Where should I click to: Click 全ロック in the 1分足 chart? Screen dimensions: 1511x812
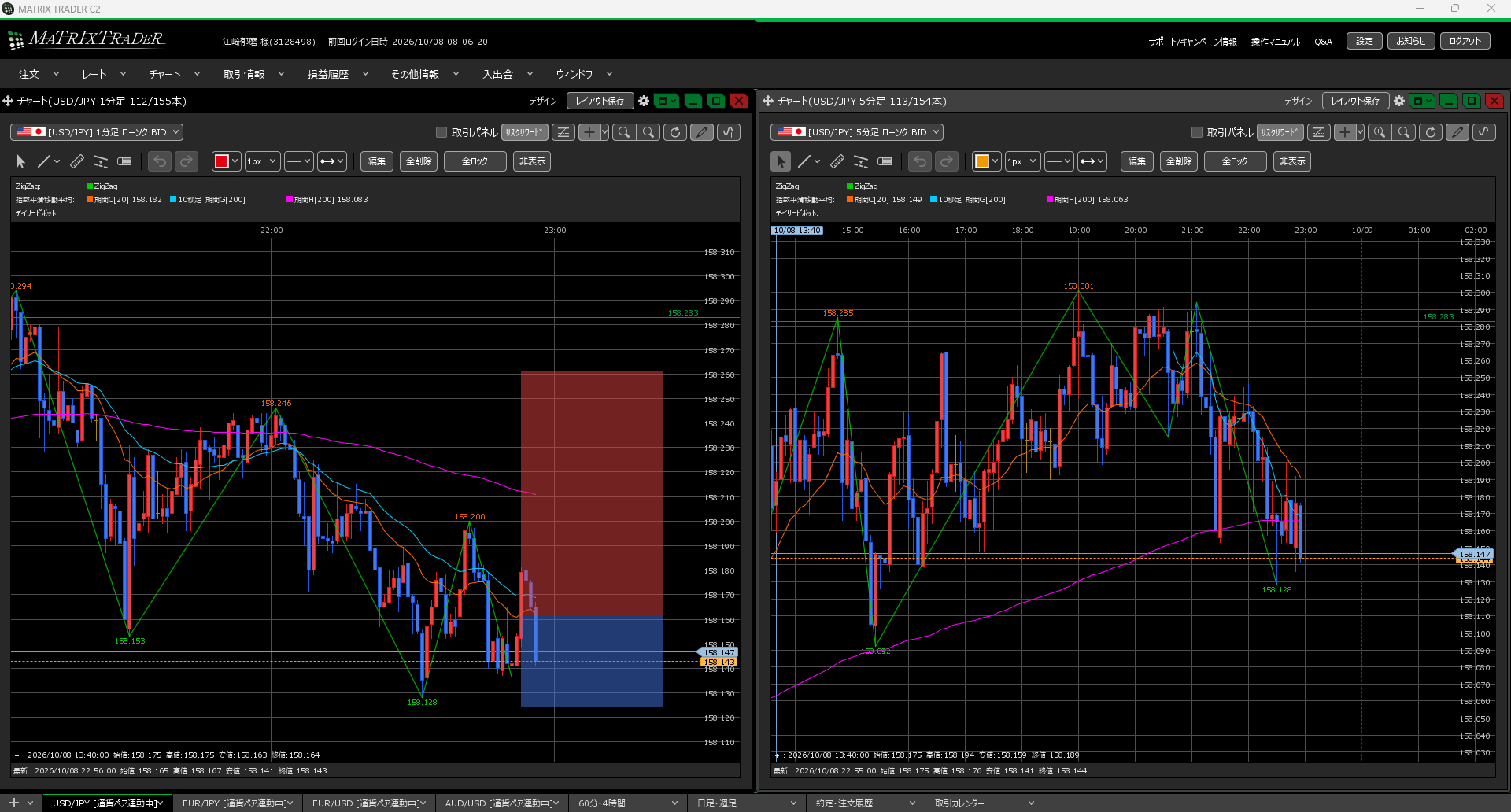(x=475, y=161)
